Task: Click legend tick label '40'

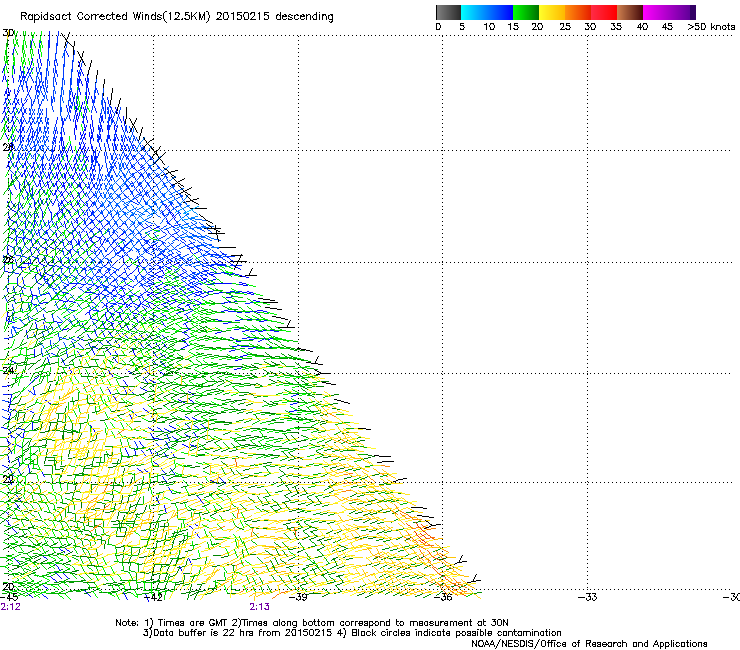Action: coord(642,27)
